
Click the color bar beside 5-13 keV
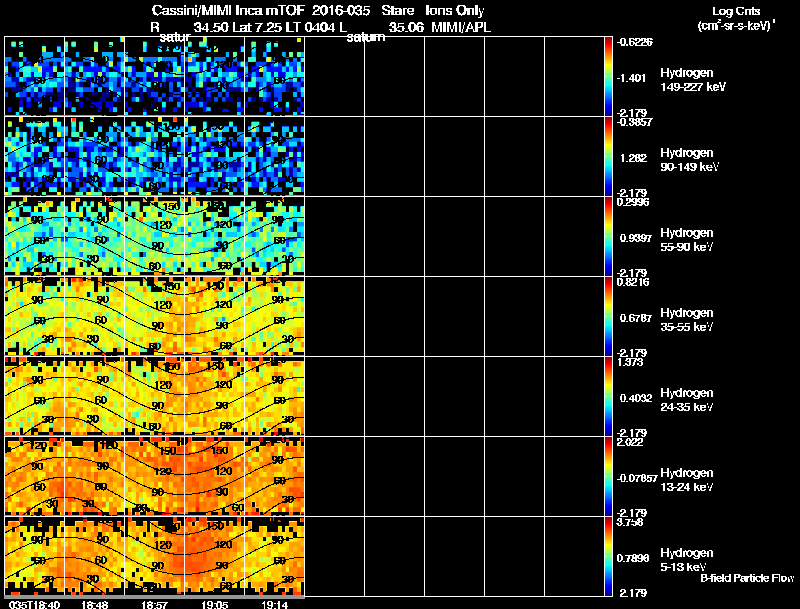tap(608, 557)
